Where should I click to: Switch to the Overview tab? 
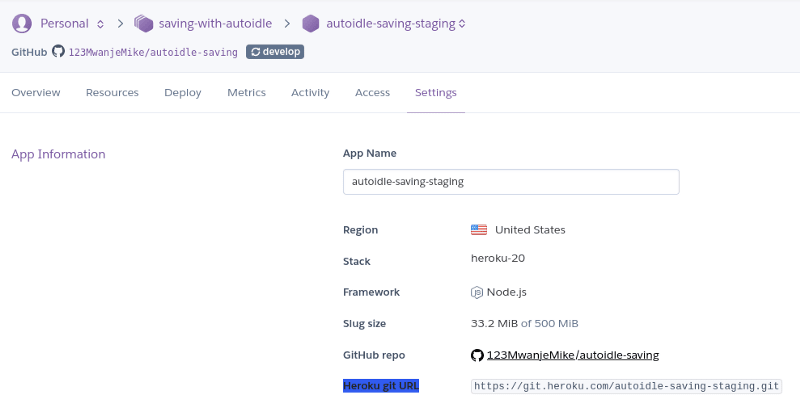(36, 93)
